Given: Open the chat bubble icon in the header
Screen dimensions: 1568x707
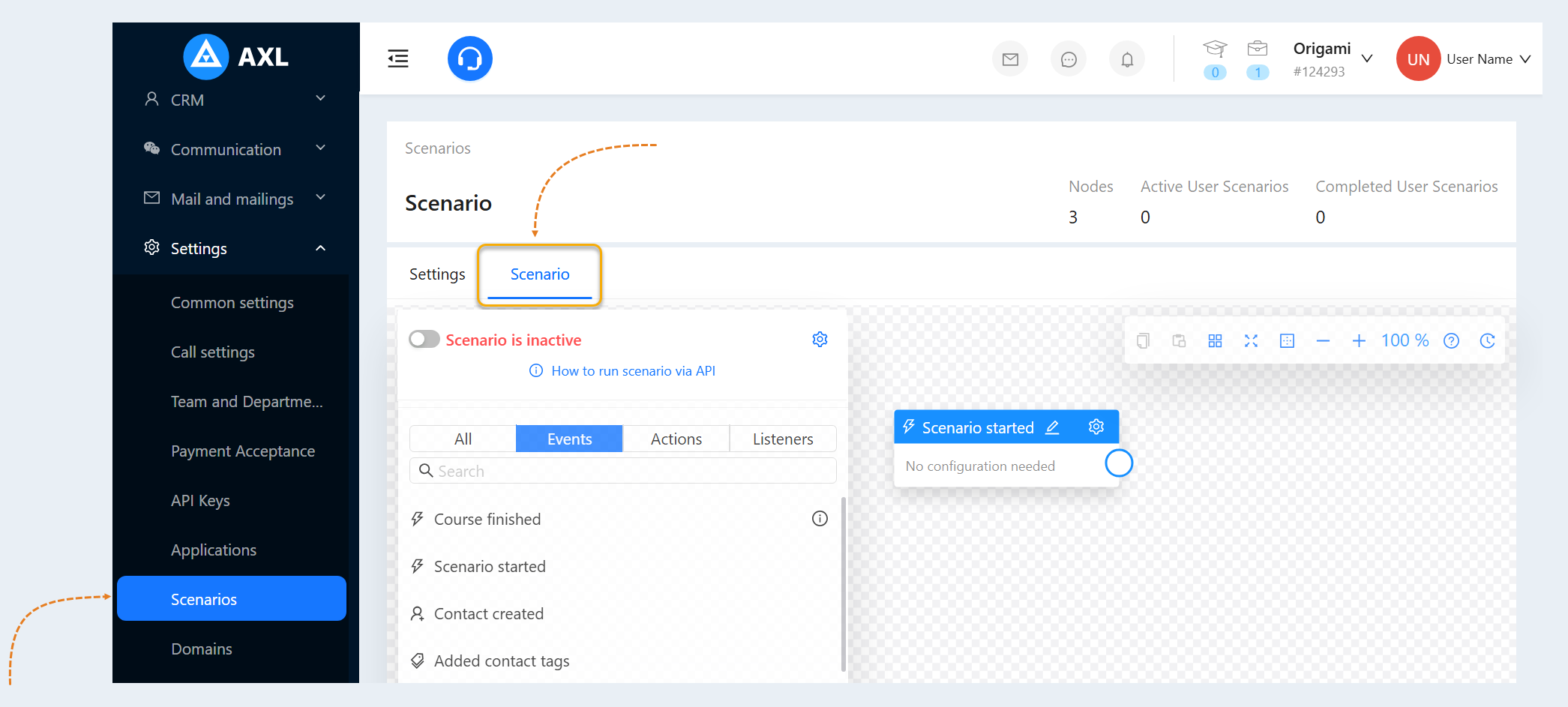Looking at the screenshot, I should point(1069,59).
